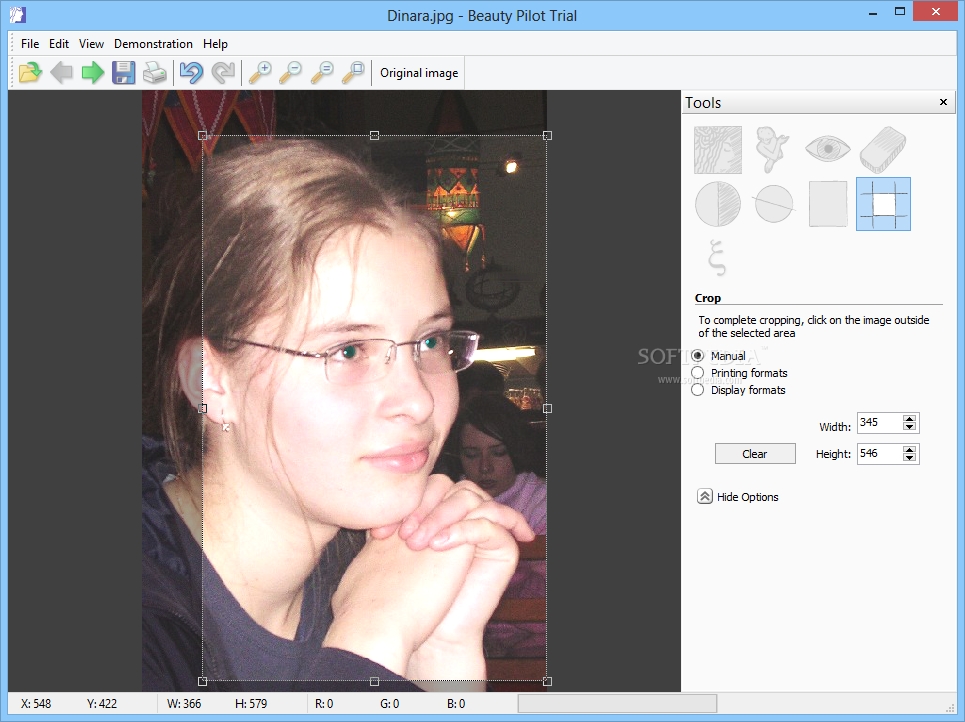Open the Help menu
Image resolution: width=965 pixels, height=722 pixels.
pyautogui.click(x=215, y=44)
